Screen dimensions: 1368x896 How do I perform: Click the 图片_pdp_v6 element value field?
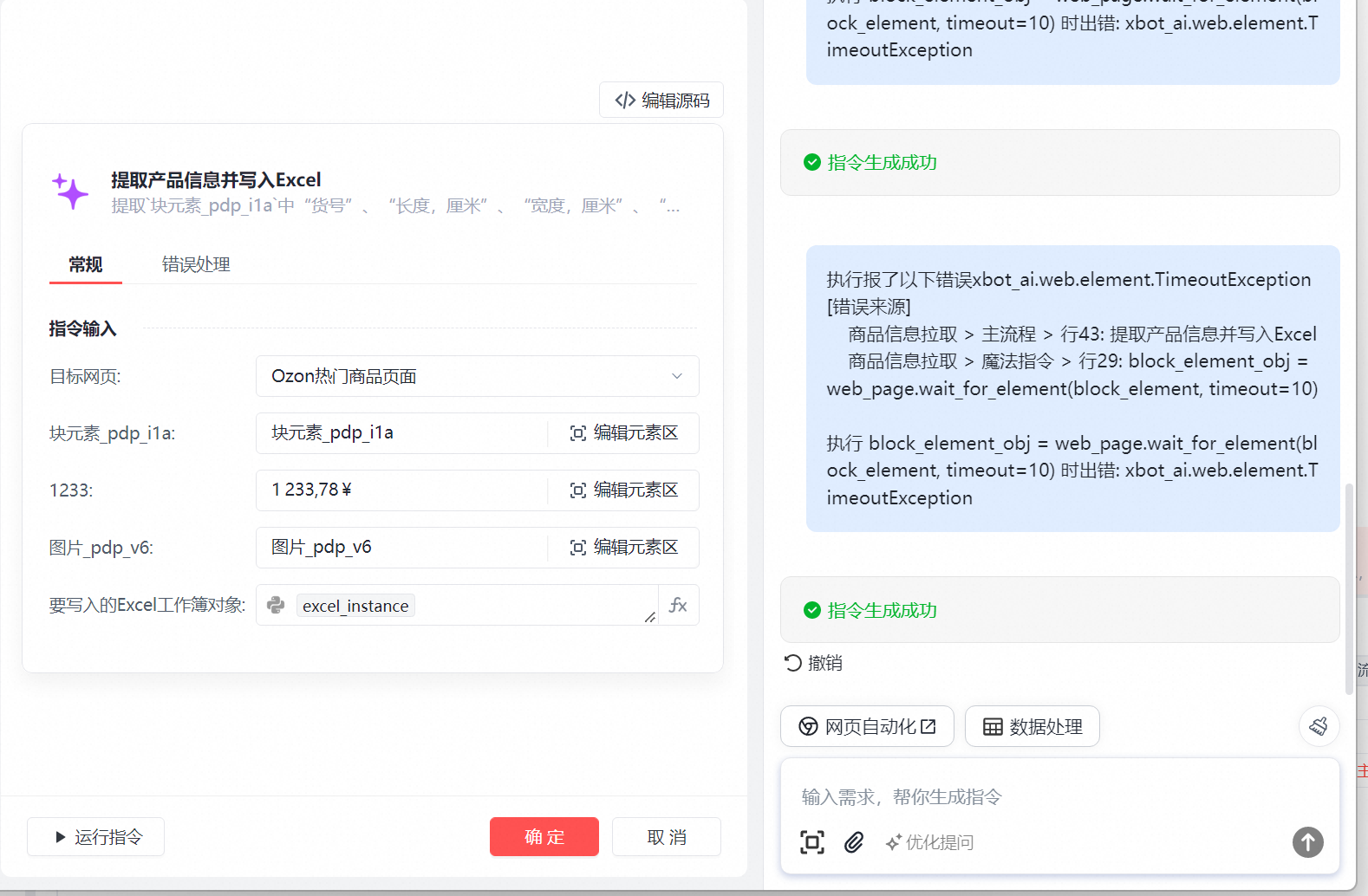point(401,548)
